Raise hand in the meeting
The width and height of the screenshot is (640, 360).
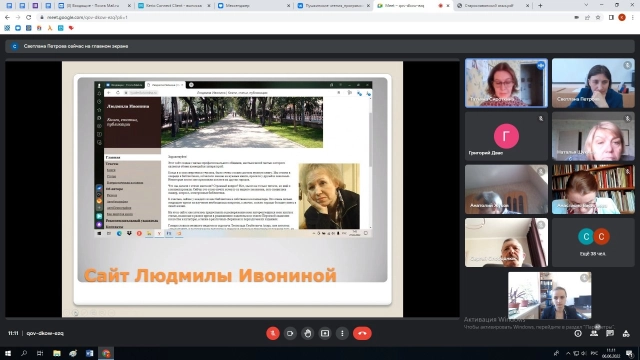click(308, 333)
